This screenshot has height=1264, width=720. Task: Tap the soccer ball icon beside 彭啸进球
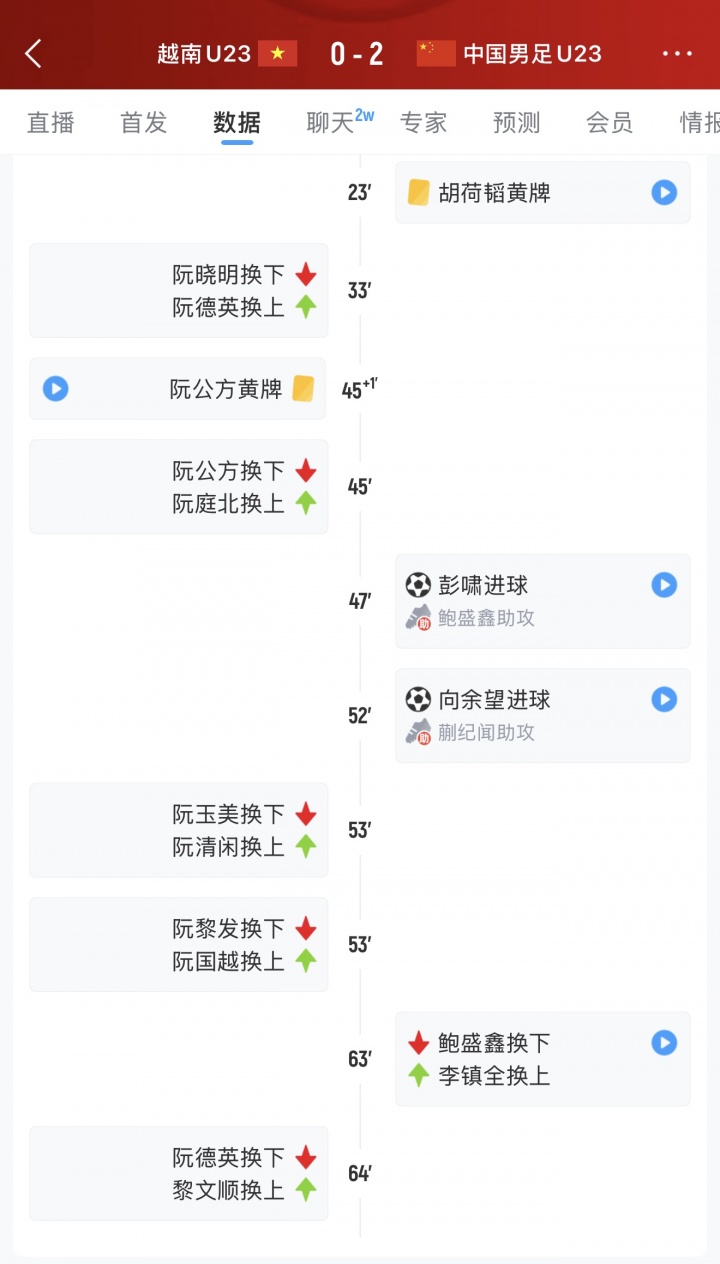pos(418,585)
